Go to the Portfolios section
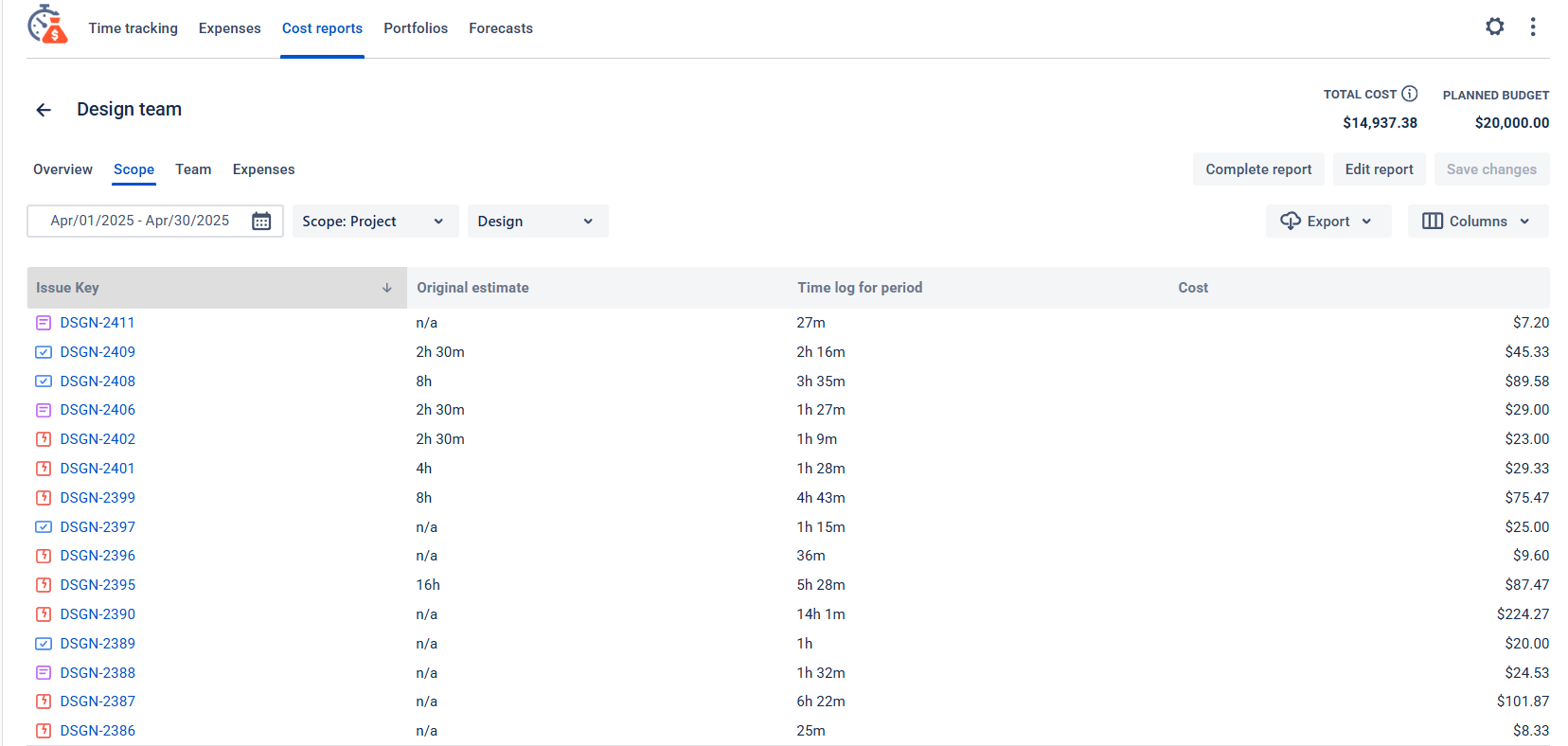 click(416, 28)
